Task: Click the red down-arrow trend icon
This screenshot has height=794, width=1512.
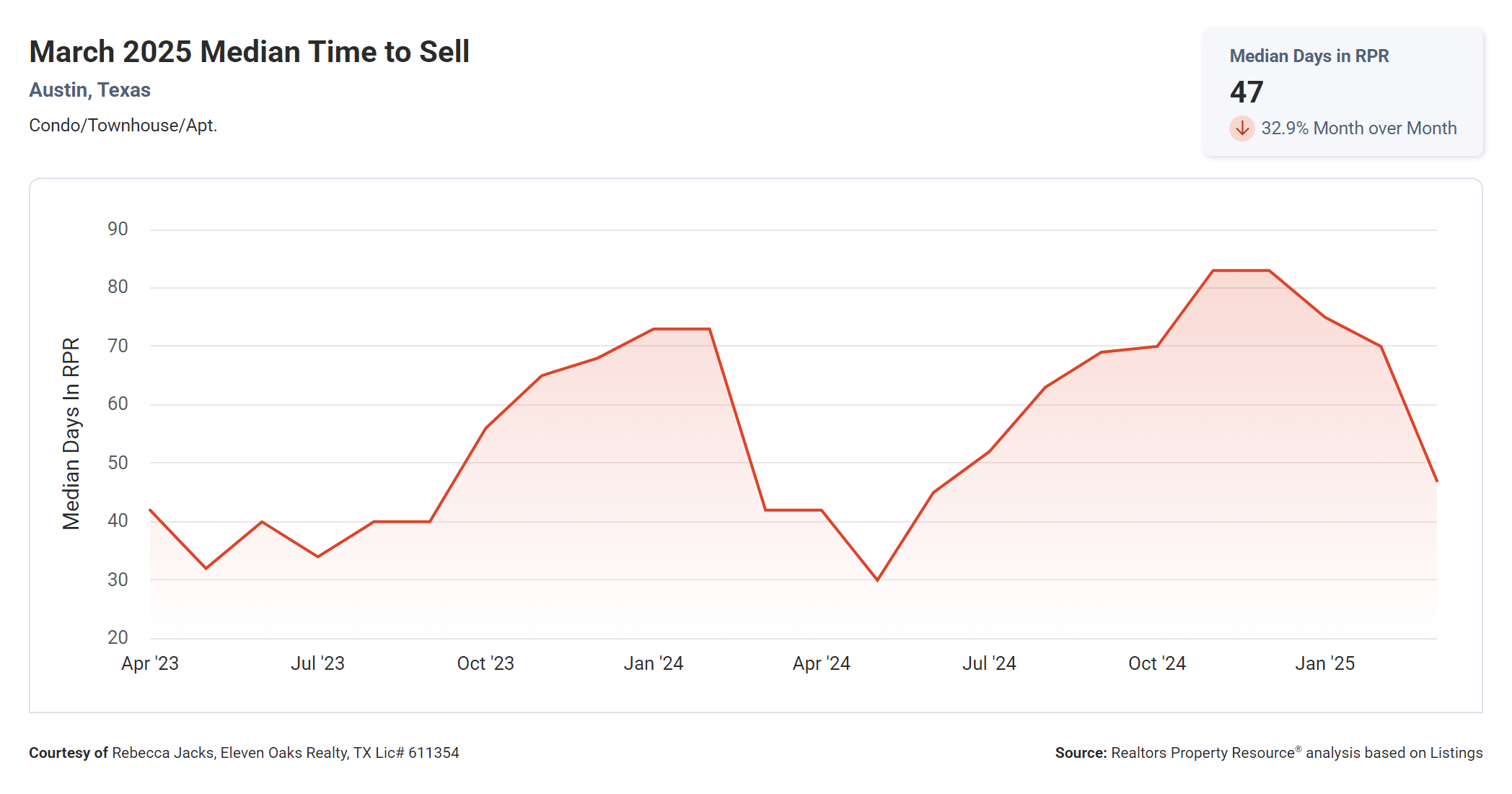Action: pyautogui.click(x=1241, y=128)
